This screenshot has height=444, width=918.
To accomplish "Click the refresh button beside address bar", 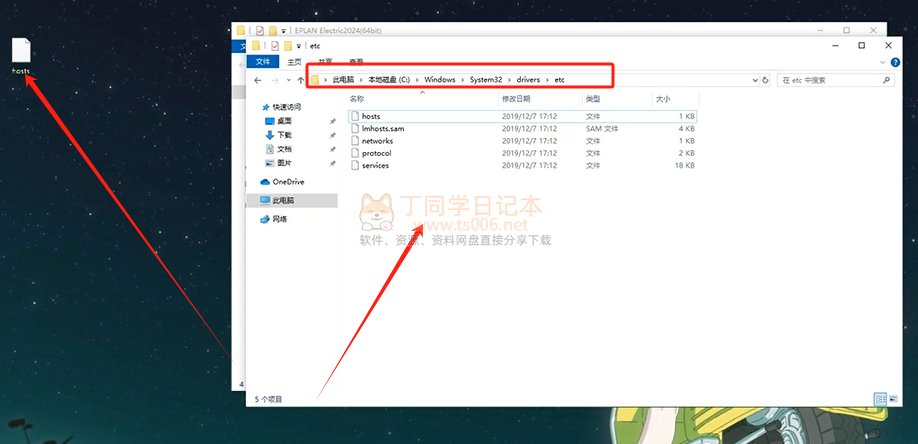I will pos(765,79).
